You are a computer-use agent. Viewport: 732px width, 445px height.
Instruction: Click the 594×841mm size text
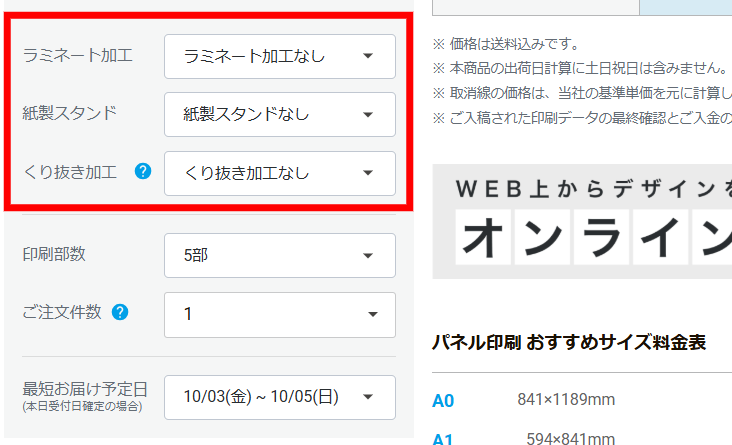(572, 438)
